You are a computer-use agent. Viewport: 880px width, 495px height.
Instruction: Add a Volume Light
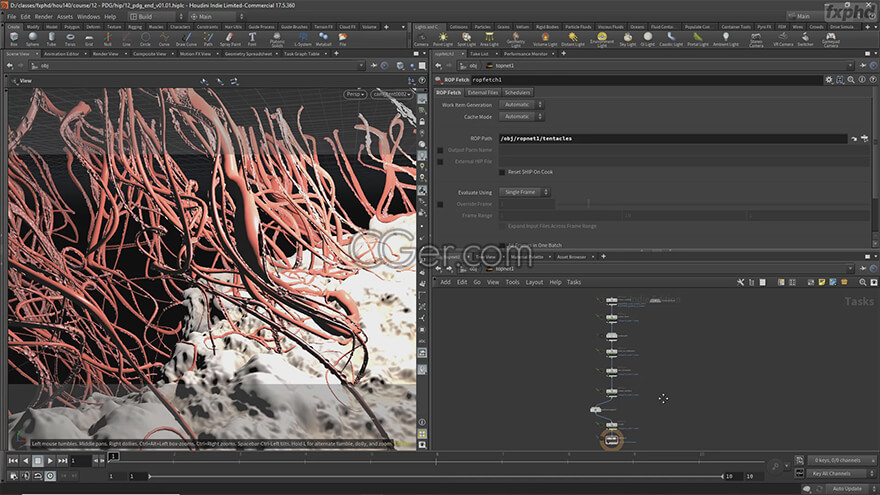pyautogui.click(x=545, y=39)
